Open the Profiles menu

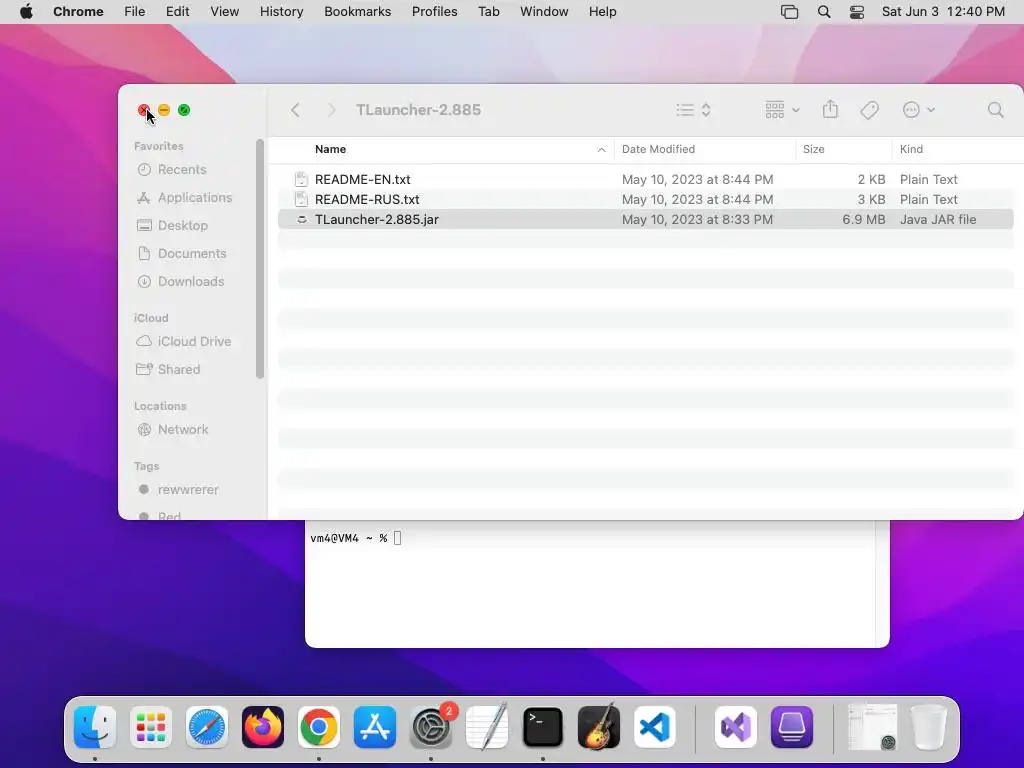click(434, 12)
